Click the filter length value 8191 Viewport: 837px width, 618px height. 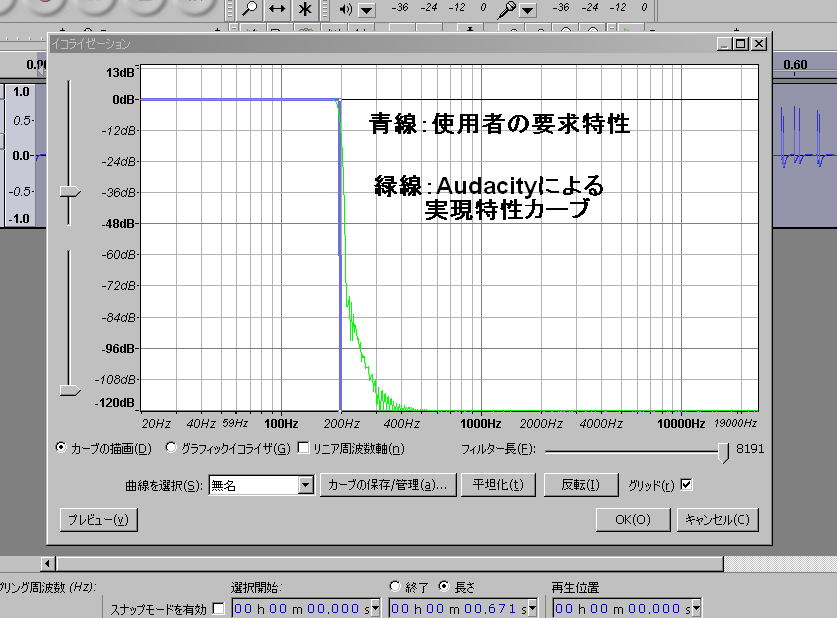click(750, 449)
